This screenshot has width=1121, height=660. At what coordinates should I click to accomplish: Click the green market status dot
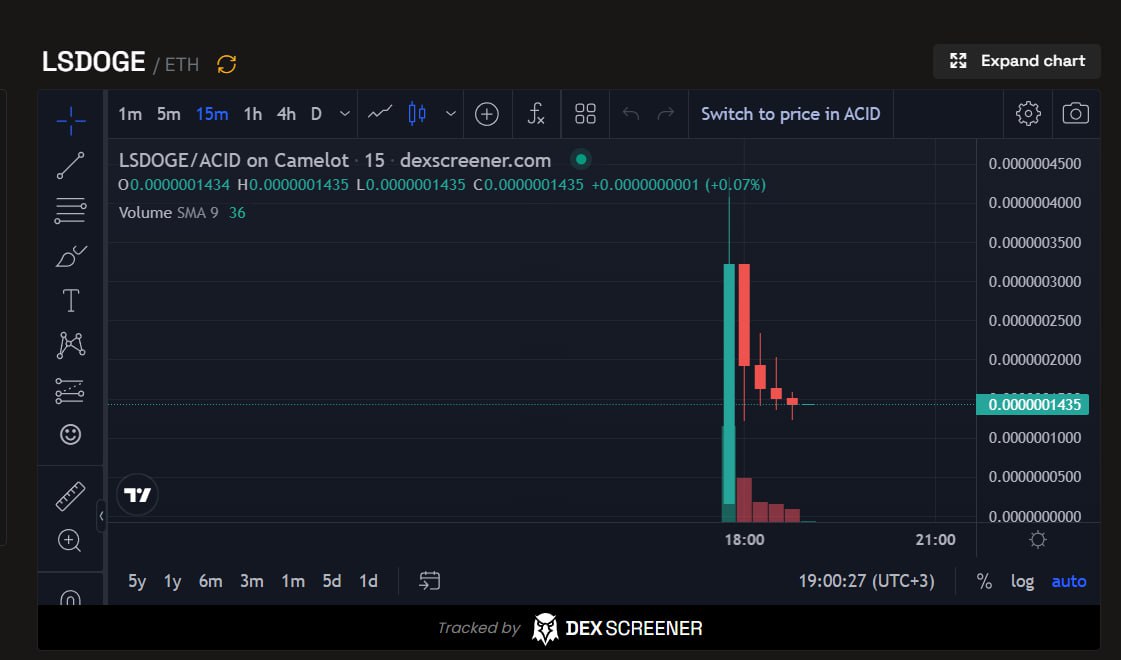pyautogui.click(x=581, y=159)
